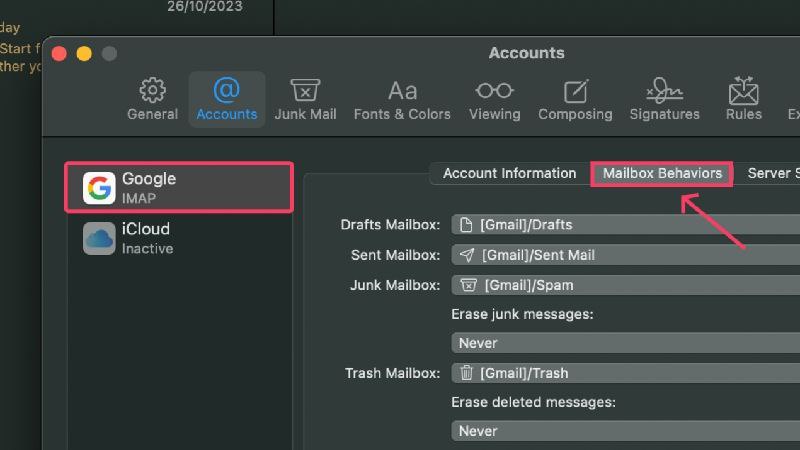
Task: Select the inactive iCloud account
Action: click(179, 238)
